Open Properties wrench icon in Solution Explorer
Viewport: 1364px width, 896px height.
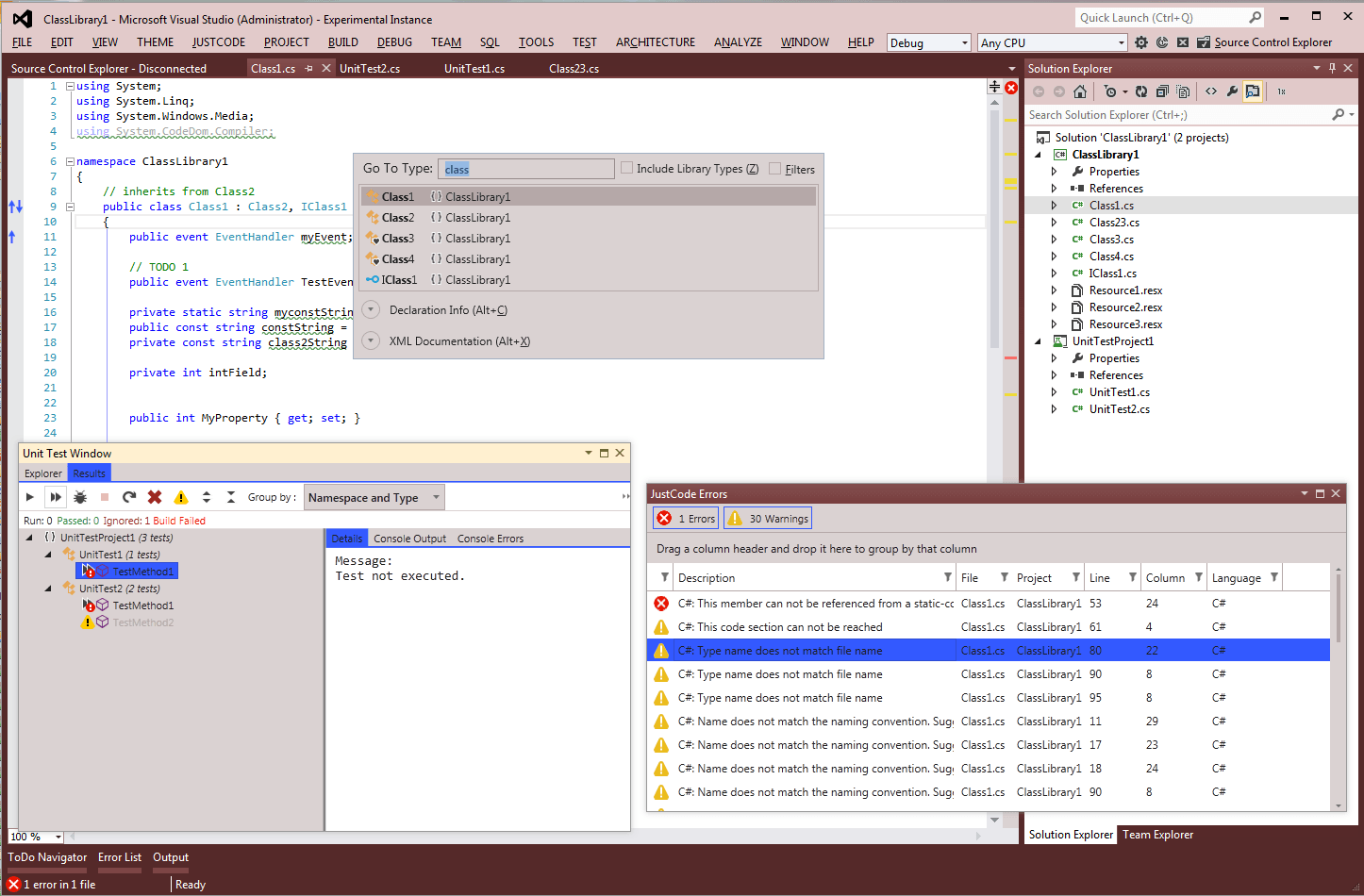[x=1232, y=91]
